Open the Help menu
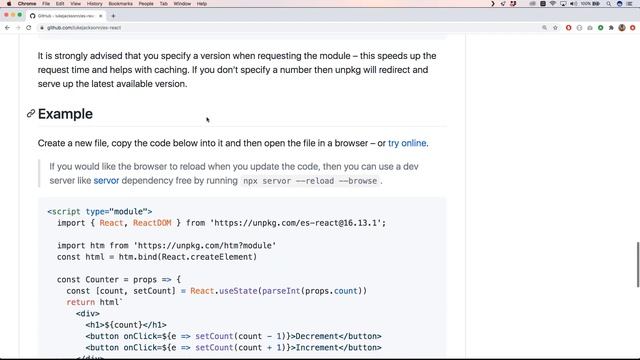640x360 pixels. [202, 4]
